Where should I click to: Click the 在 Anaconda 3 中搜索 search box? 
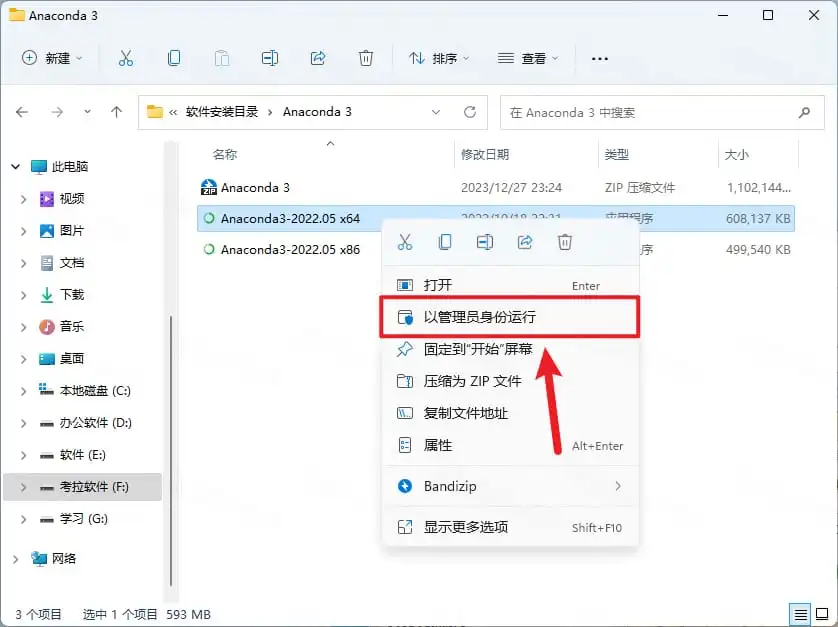(662, 112)
